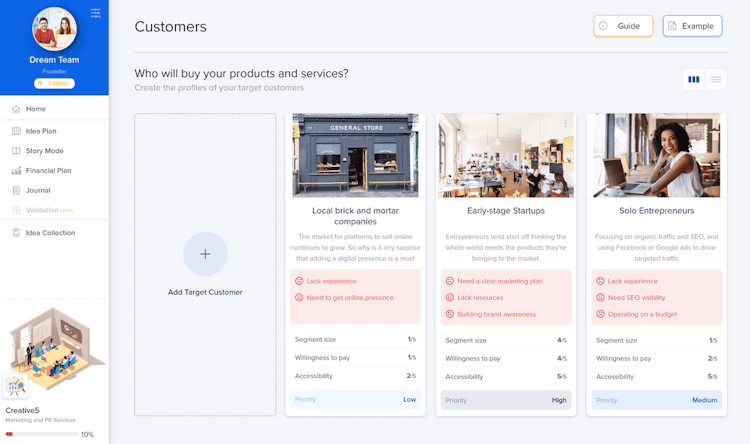Screen dimensions: 750x444
Task: Open Priority dropdown on Solo Entrepreneurs card
Action: click(656, 400)
